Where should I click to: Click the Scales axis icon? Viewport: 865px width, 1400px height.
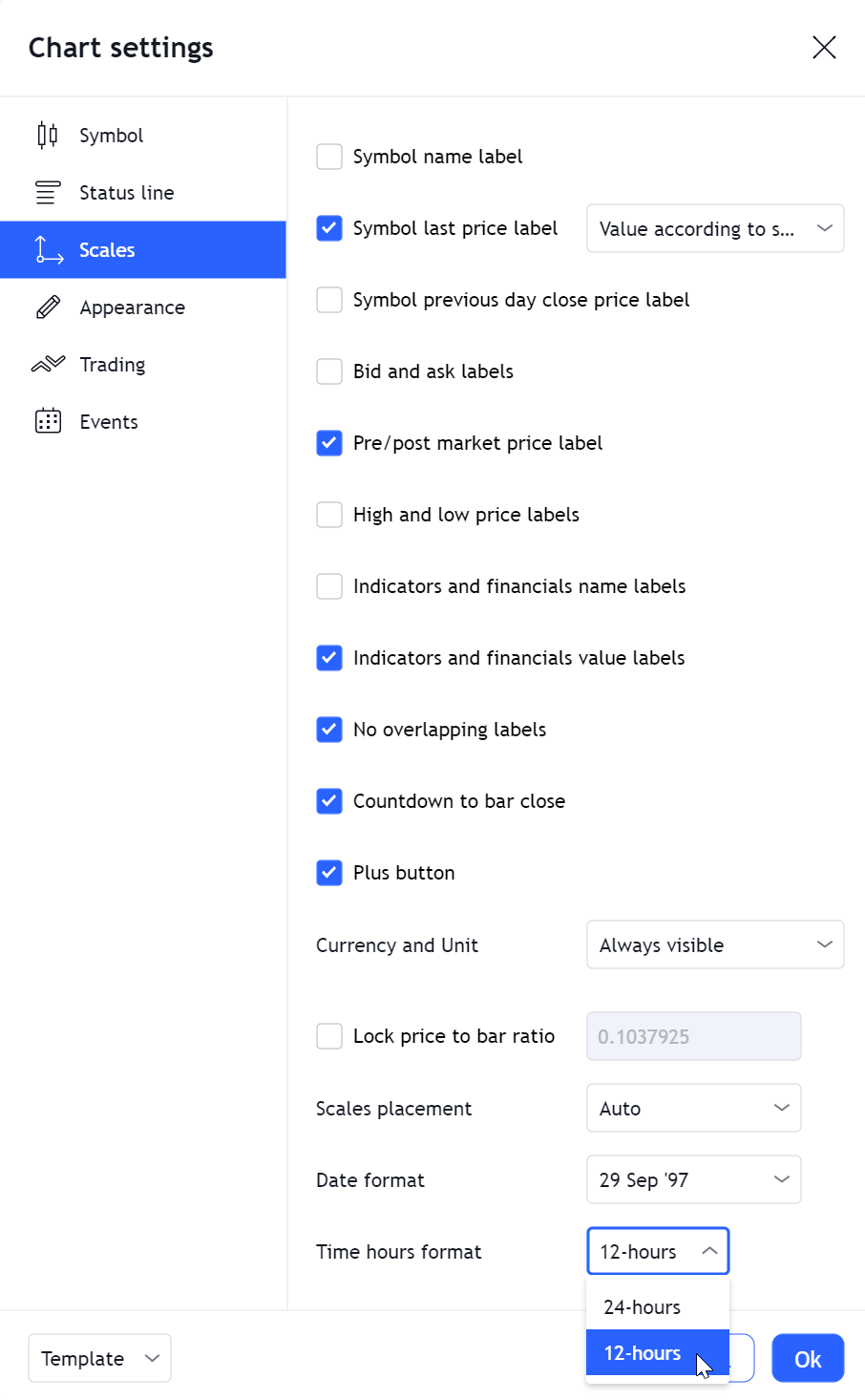coord(48,249)
